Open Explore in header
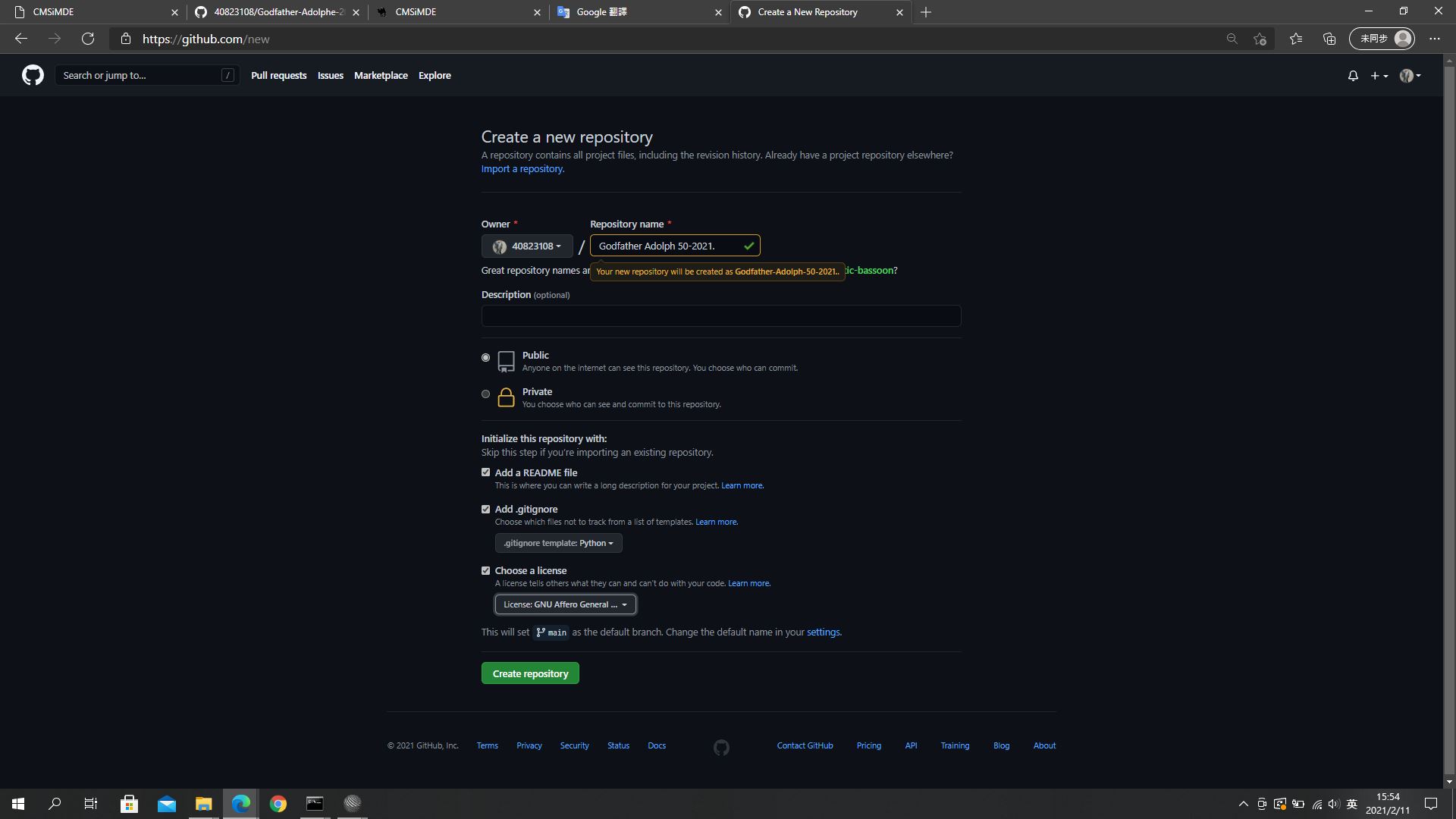This screenshot has width=1456, height=819. pos(435,76)
